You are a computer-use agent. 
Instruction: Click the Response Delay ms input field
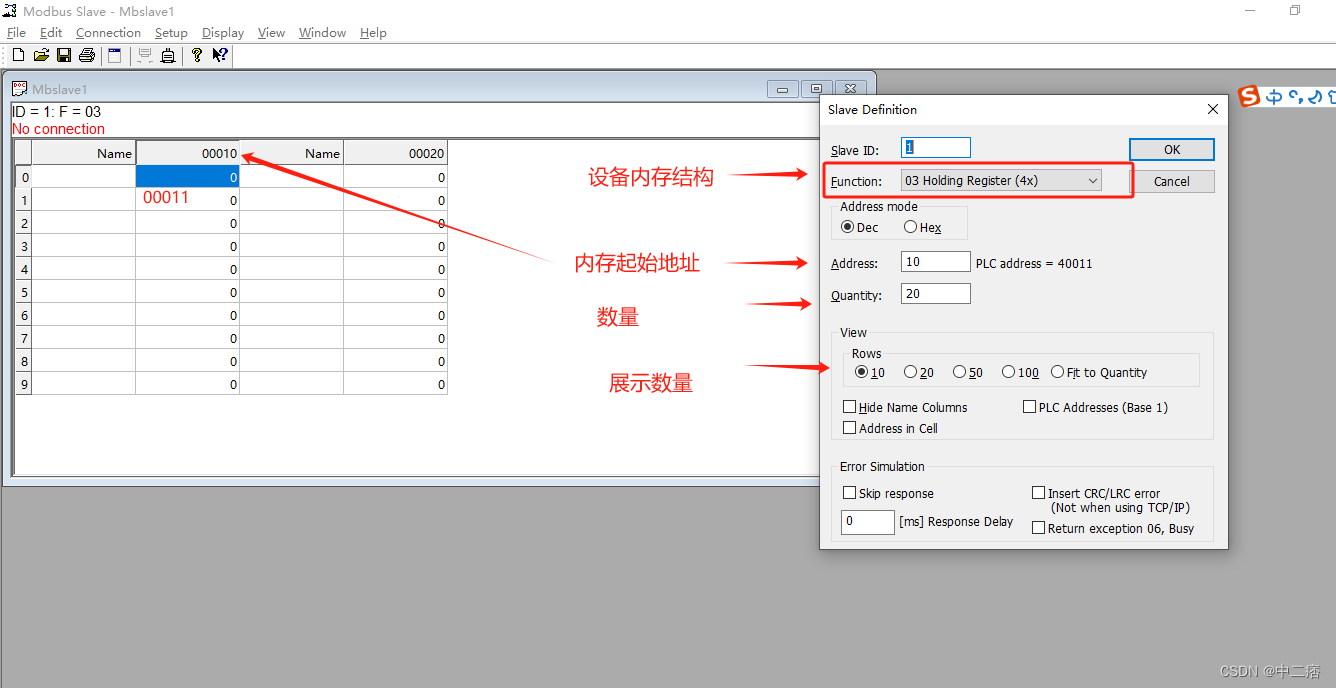[x=868, y=521]
